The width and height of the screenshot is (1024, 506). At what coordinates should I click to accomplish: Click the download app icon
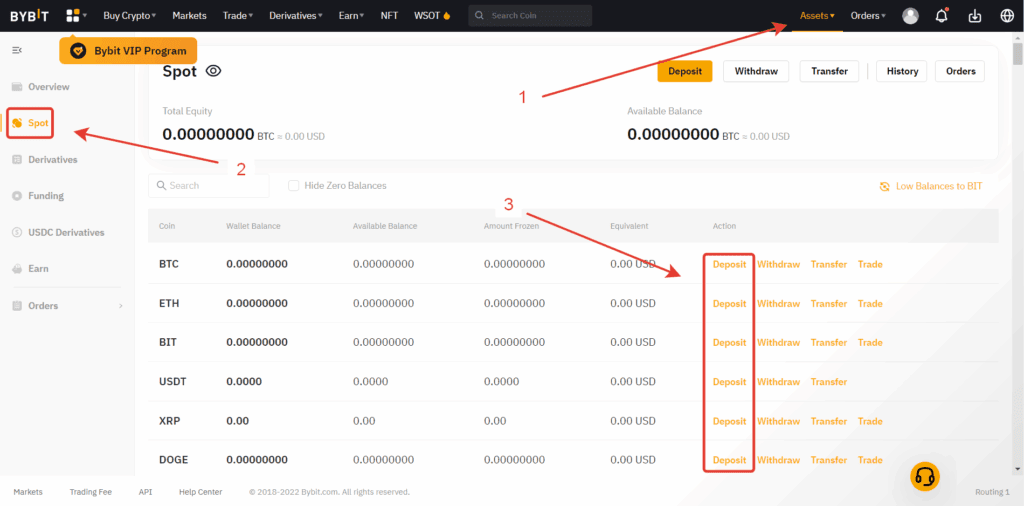click(x=975, y=16)
